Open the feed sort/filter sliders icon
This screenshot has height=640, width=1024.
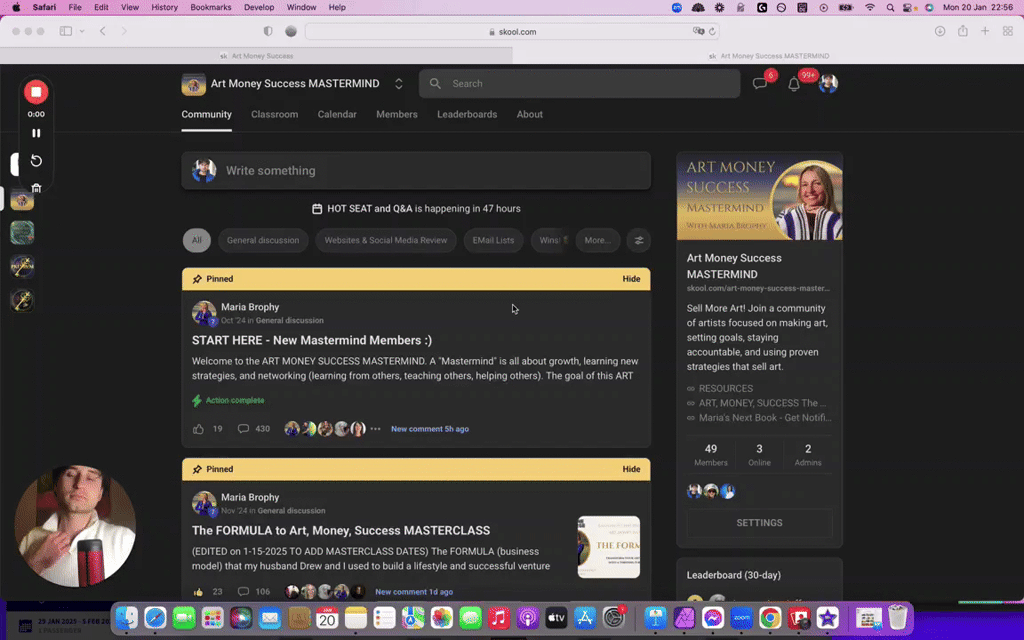click(639, 240)
